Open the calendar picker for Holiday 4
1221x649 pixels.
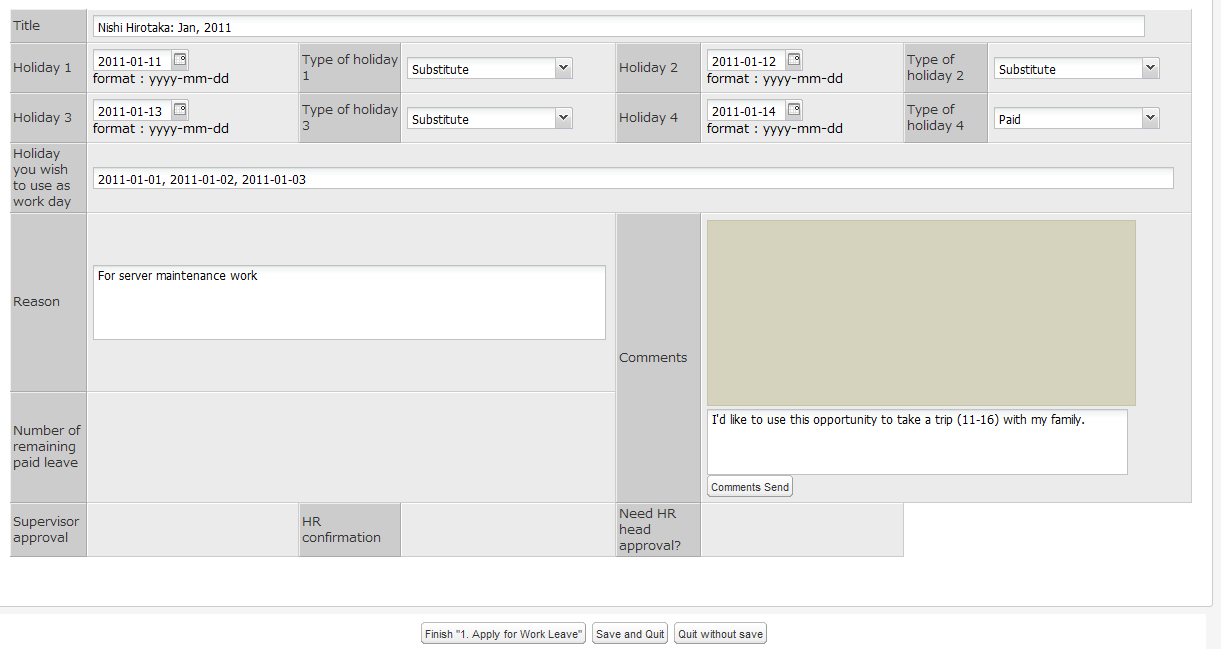point(793,110)
